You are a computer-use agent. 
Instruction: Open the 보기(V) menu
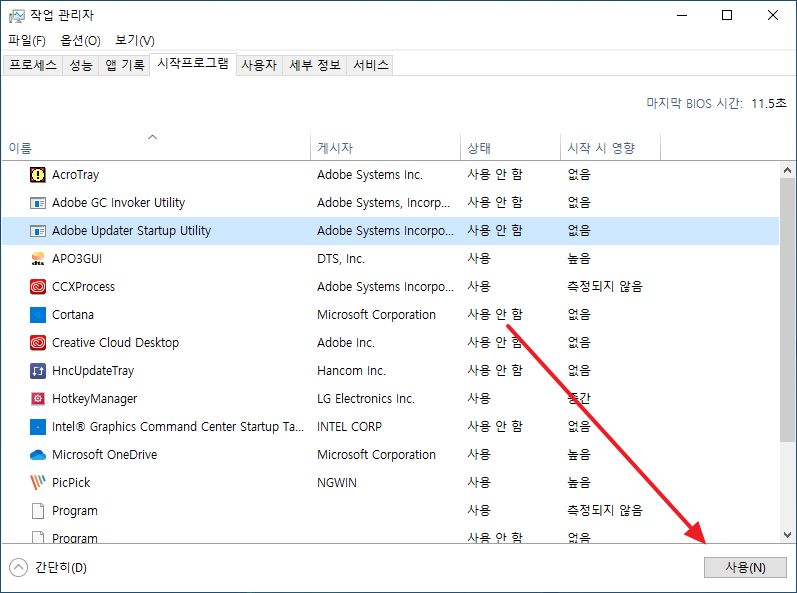pos(135,40)
